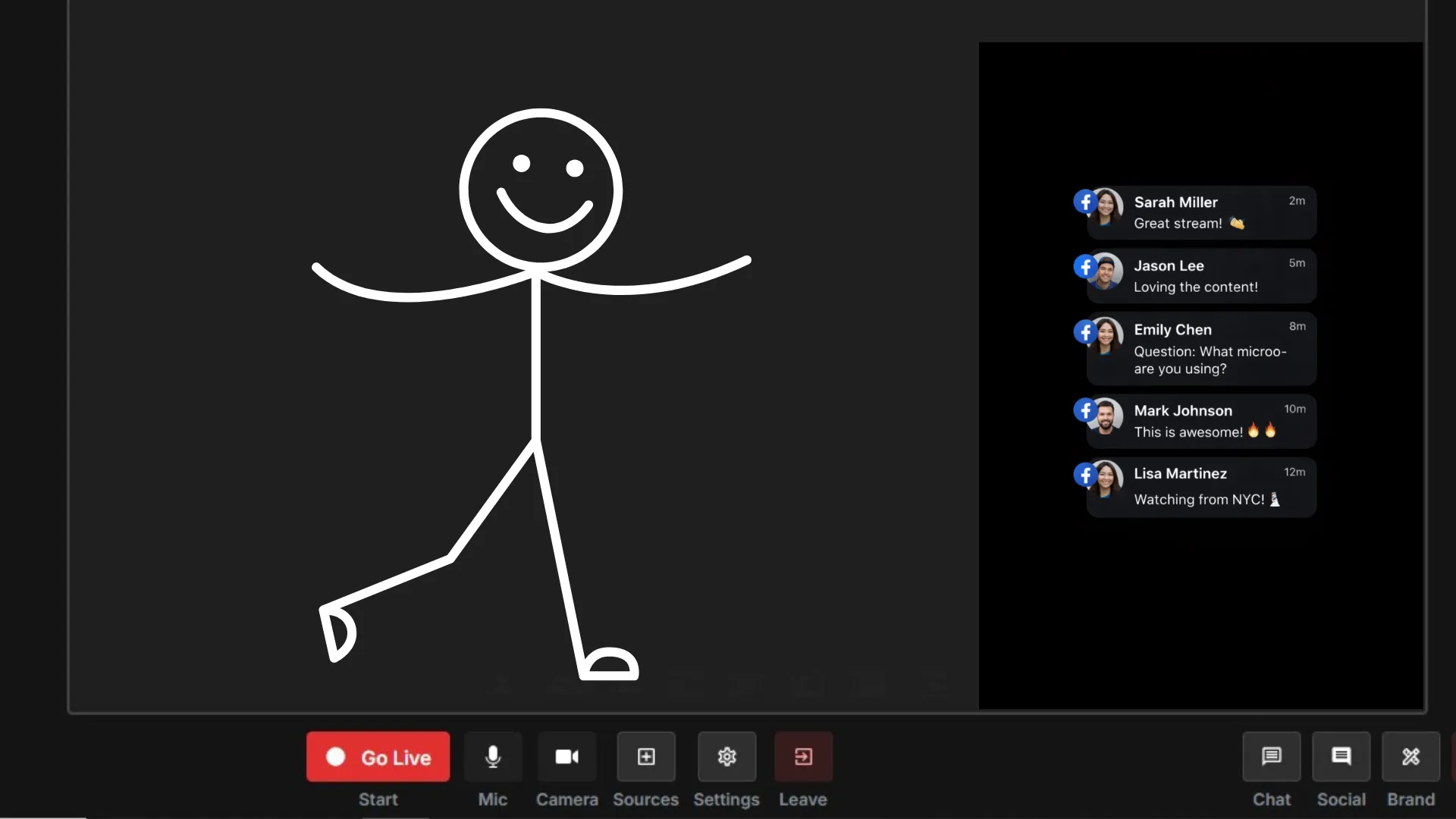Click the name 'Emily Chen'

click(x=1172, y=330)
